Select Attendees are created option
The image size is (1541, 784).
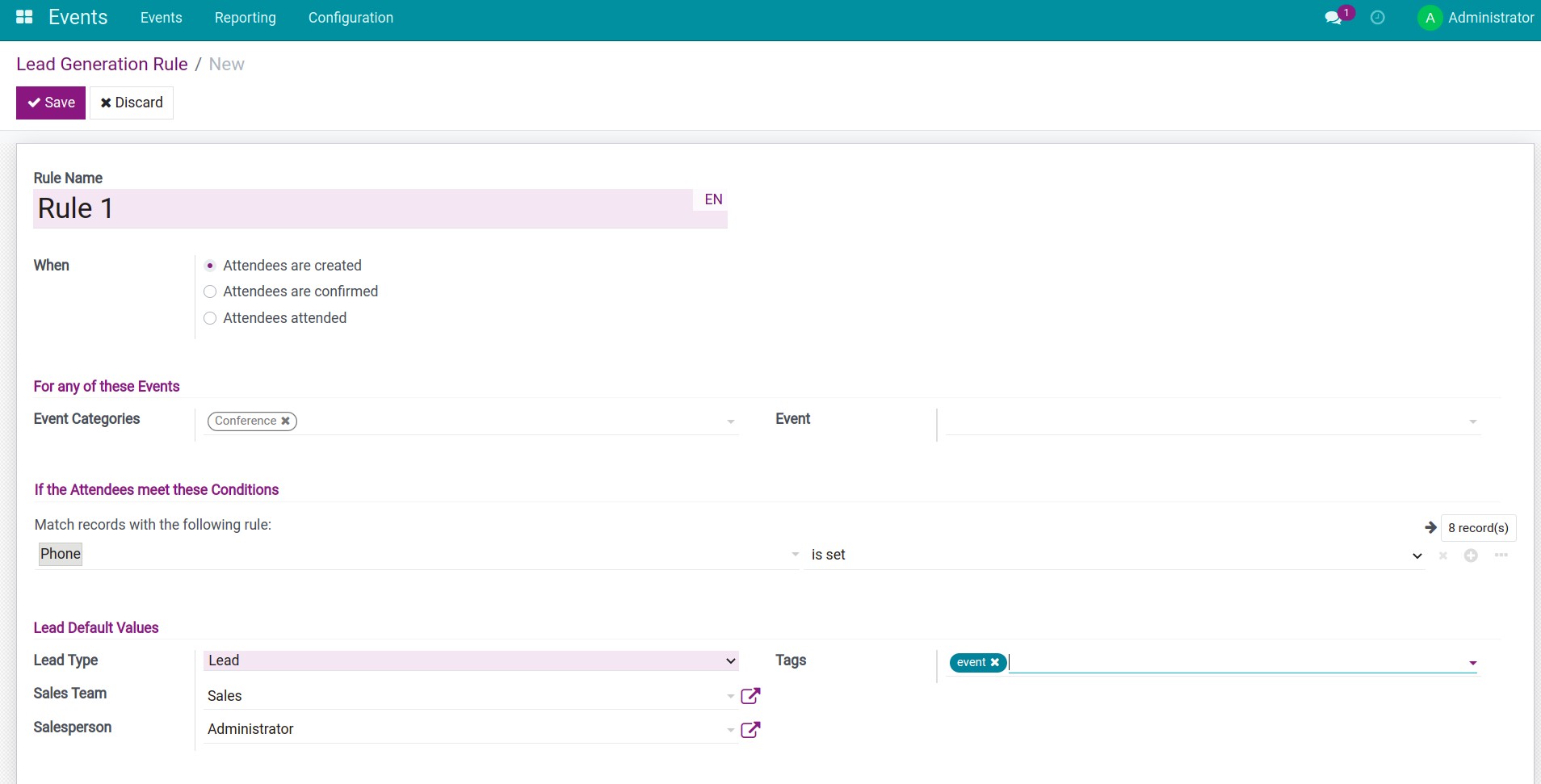(x=210, y=266)
